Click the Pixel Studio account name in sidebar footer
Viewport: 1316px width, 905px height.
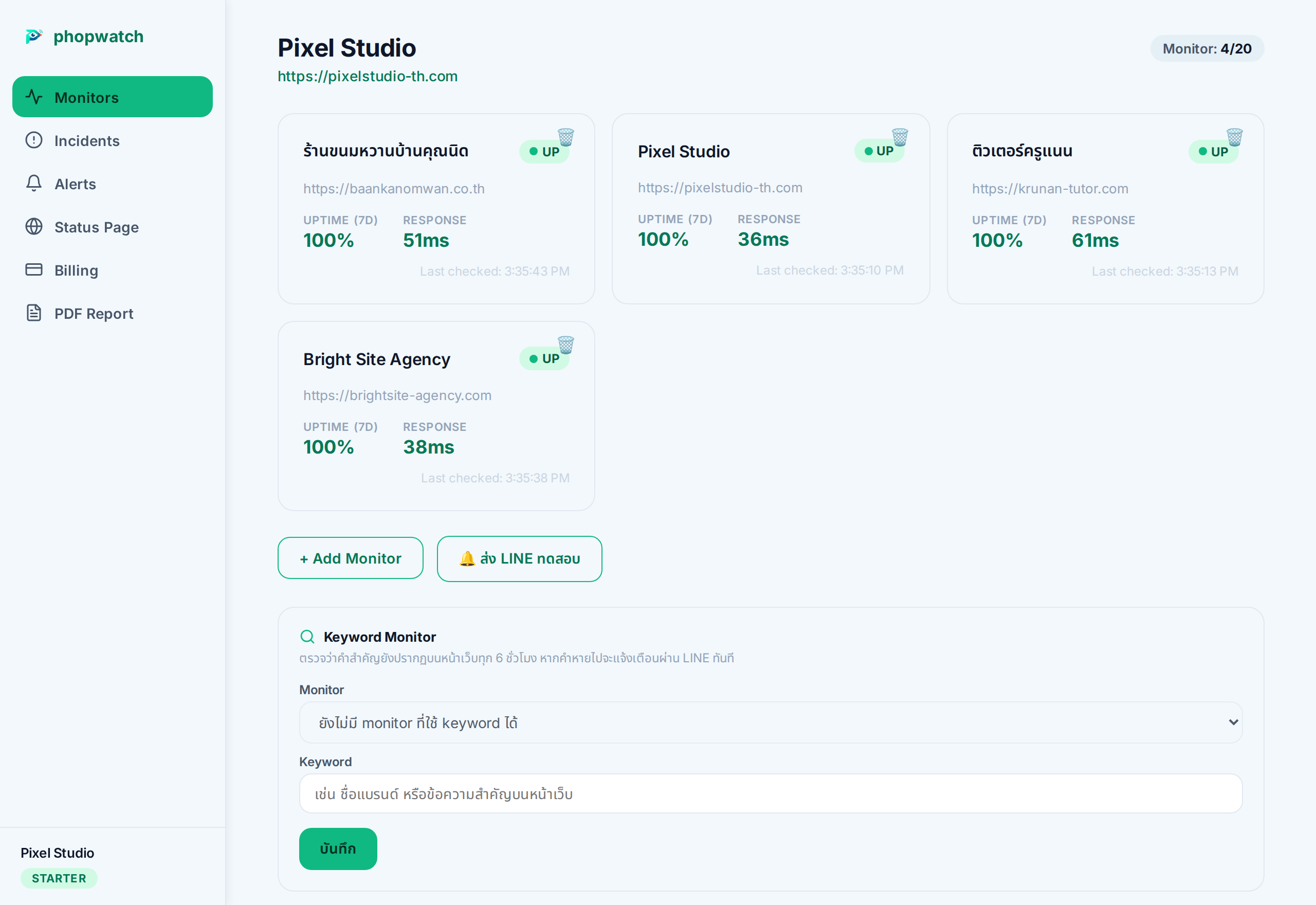coord(57,853)
